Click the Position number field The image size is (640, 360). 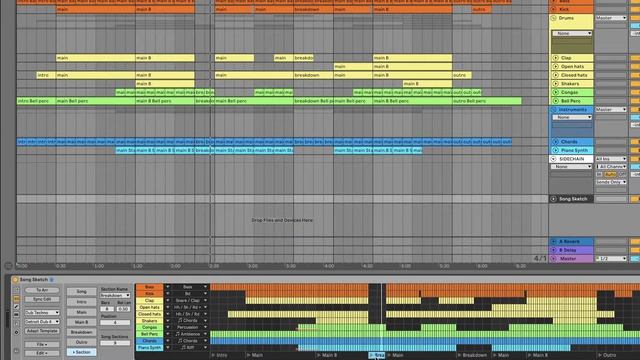click(115, 322)
